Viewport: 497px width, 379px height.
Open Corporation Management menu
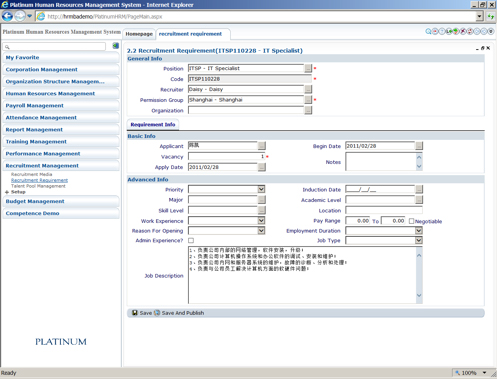[x=61, y=70]
